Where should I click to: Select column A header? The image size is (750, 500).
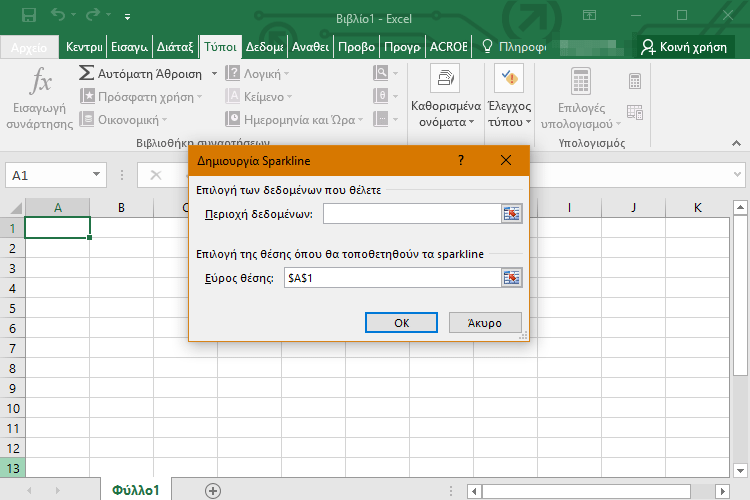(57, 208)
